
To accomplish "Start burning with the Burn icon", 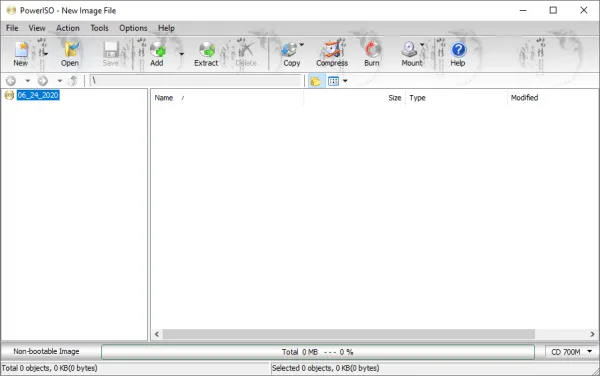I will 372,50.
